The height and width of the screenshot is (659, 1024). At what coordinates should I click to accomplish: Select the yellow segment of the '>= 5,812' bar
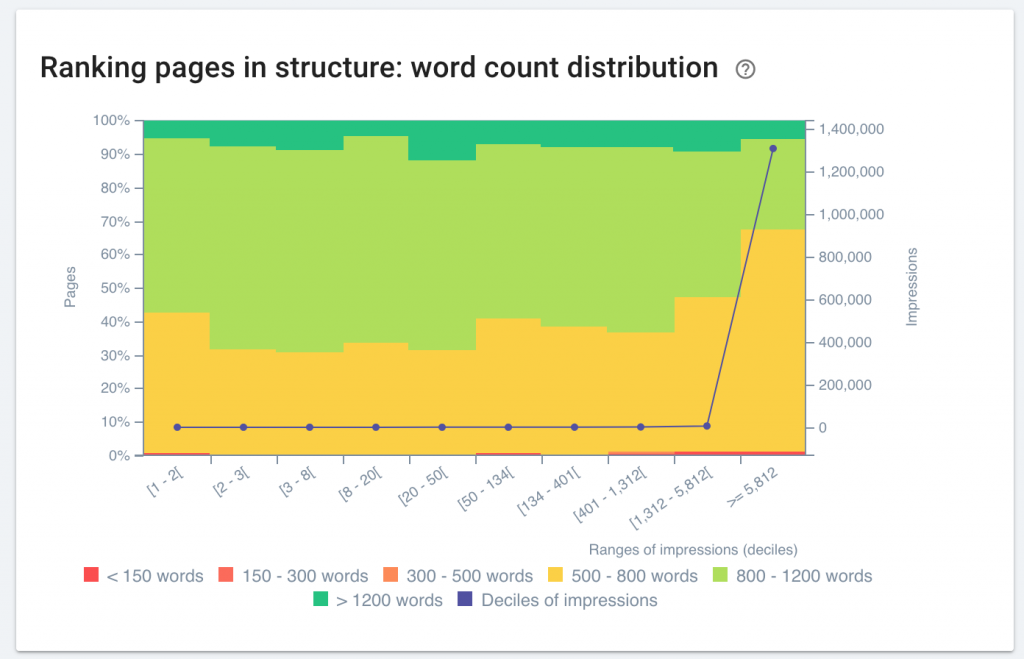click(773, 340)
